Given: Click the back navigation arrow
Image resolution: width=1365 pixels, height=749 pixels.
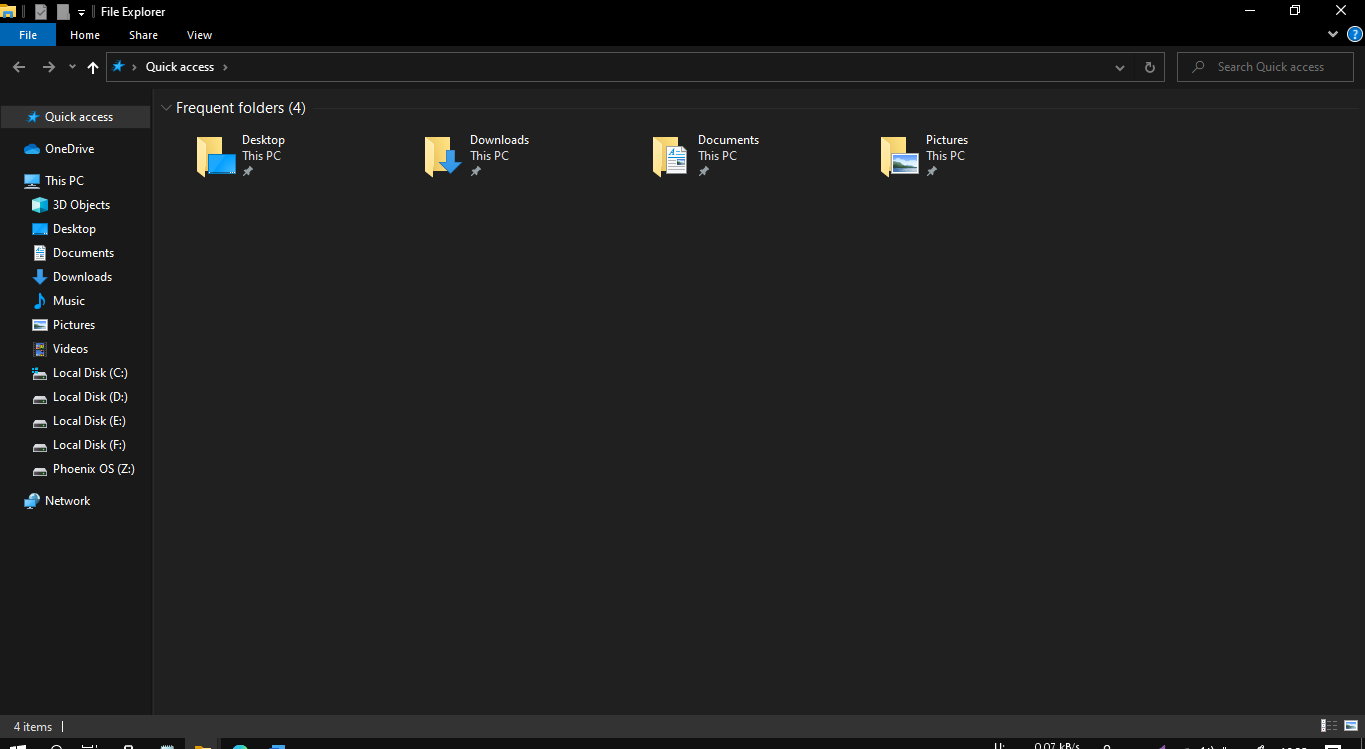Looking at the screenshot, I should pyautogui.click(x=18, y=67).
